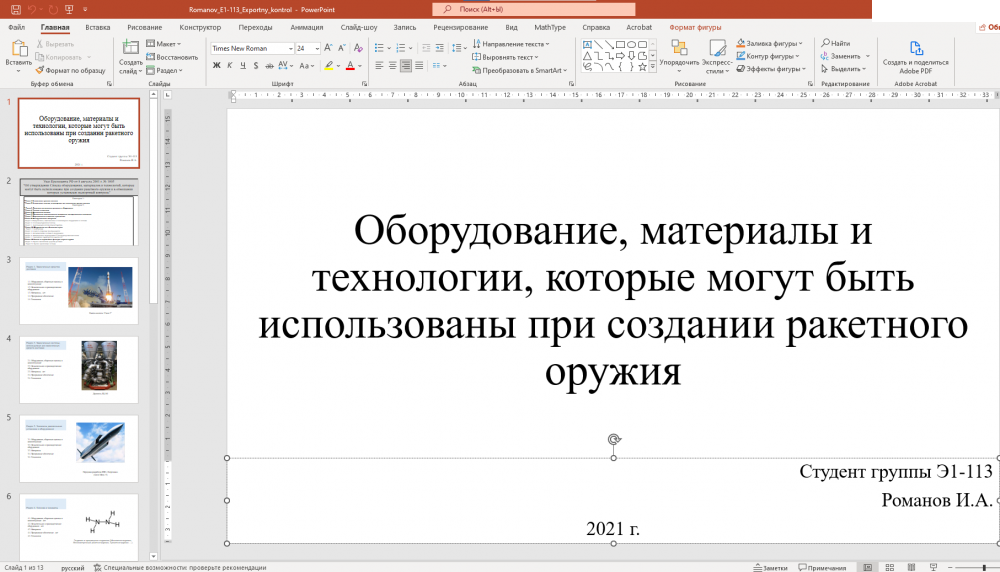Toggle italic (К) formatting
1000x572 pixels.
pyautogui.click(x=230, y=66)
